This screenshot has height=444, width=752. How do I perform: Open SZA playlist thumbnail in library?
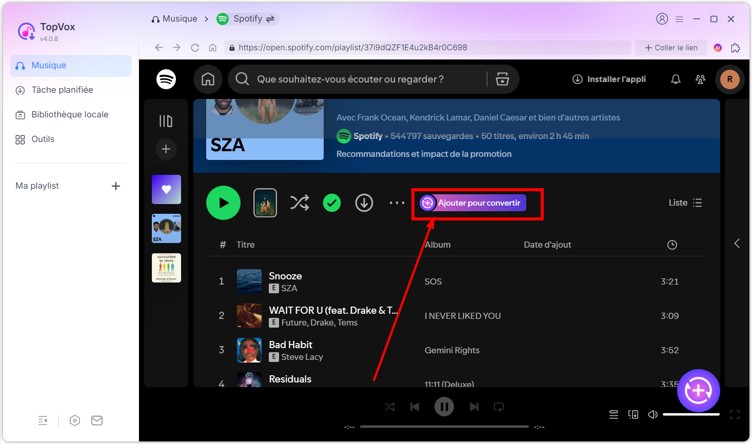coord(166,228)
